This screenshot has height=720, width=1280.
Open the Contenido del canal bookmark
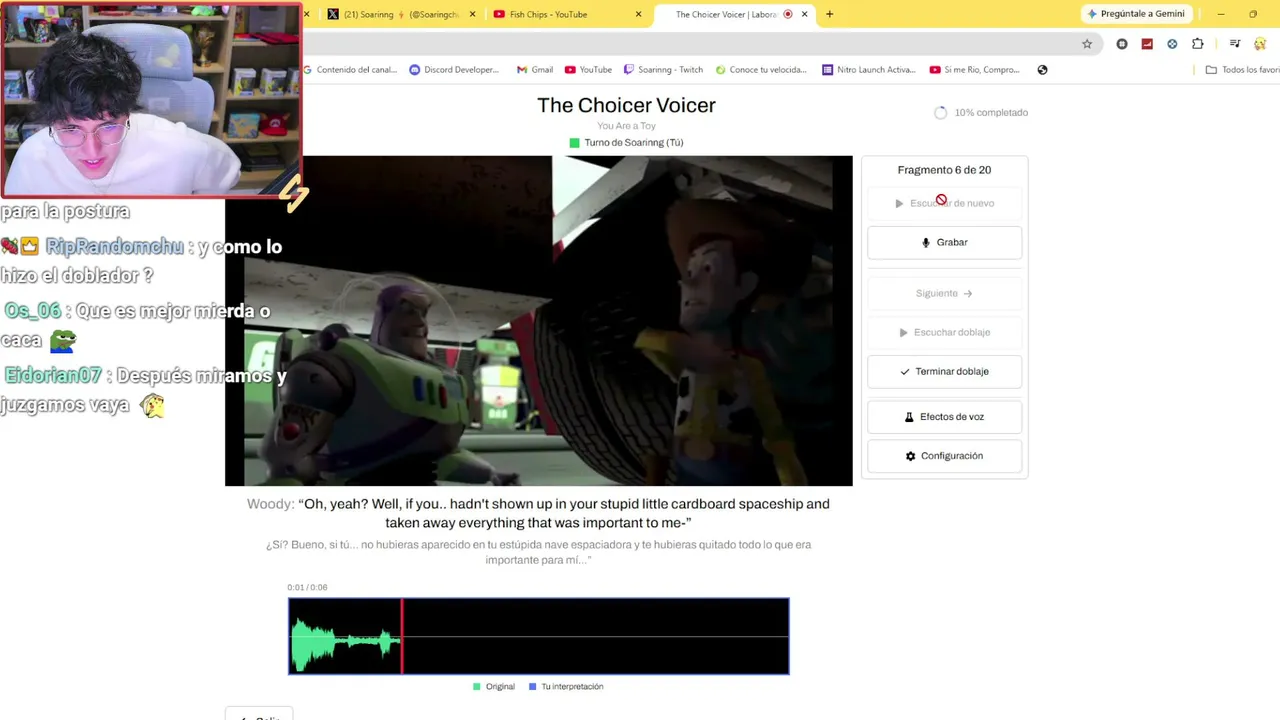tap(350, 70)
